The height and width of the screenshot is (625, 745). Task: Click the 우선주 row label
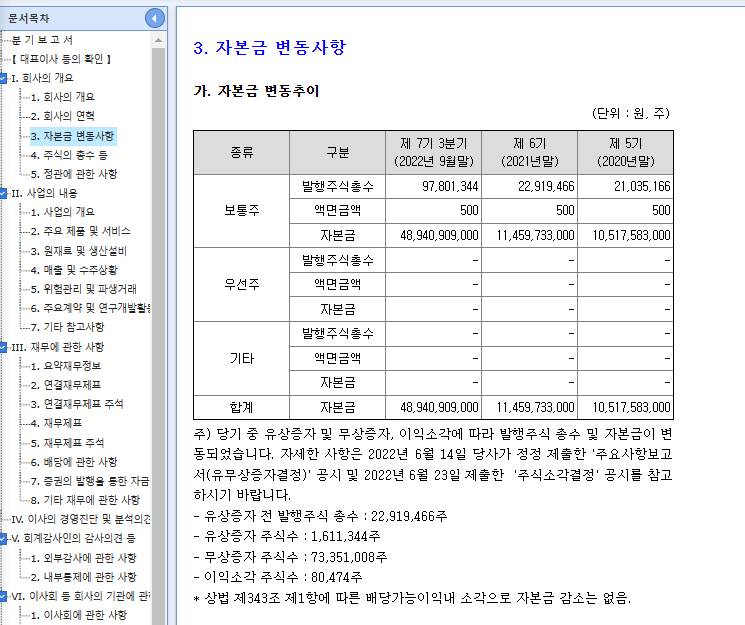(242, 284)
